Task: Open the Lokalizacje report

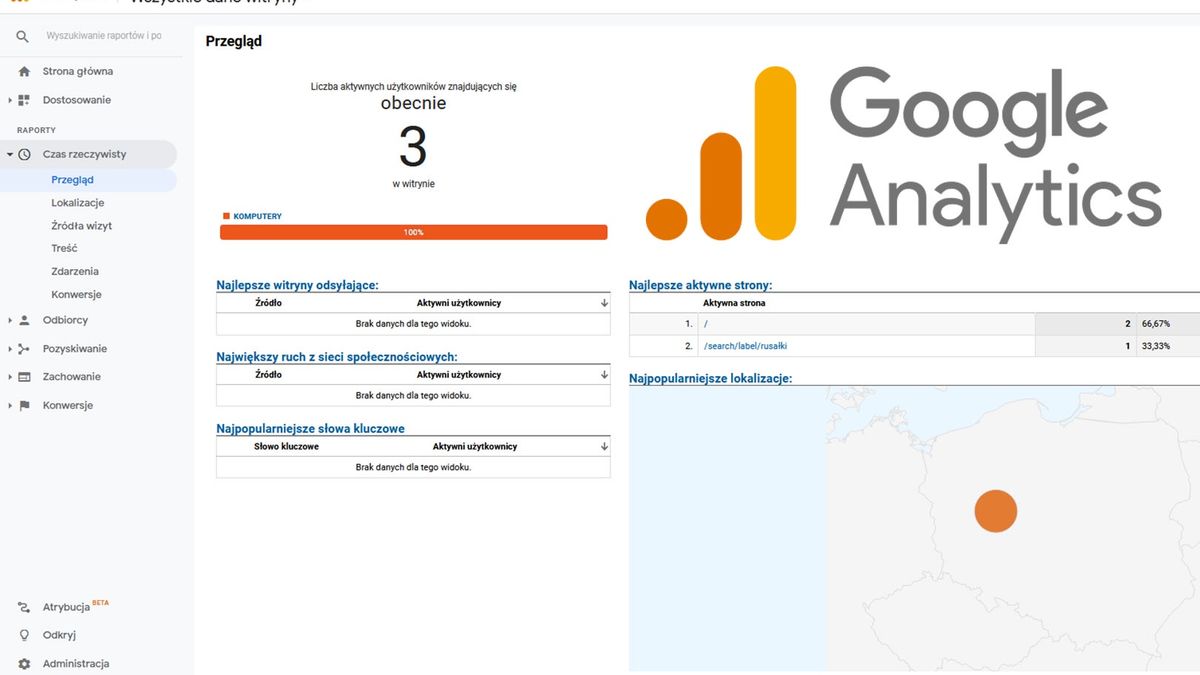Action: [x=78, y=203]
